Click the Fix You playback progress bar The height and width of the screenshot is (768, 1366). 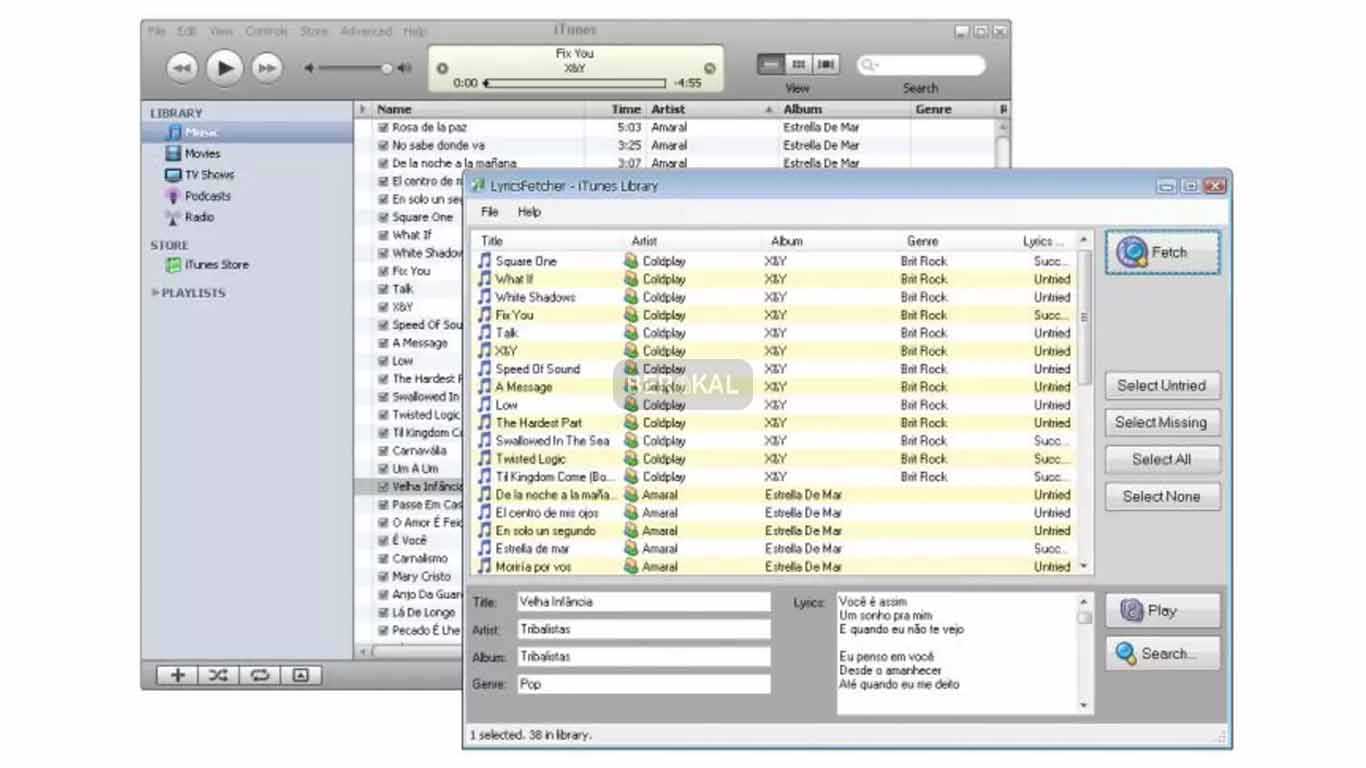point(575,84)
